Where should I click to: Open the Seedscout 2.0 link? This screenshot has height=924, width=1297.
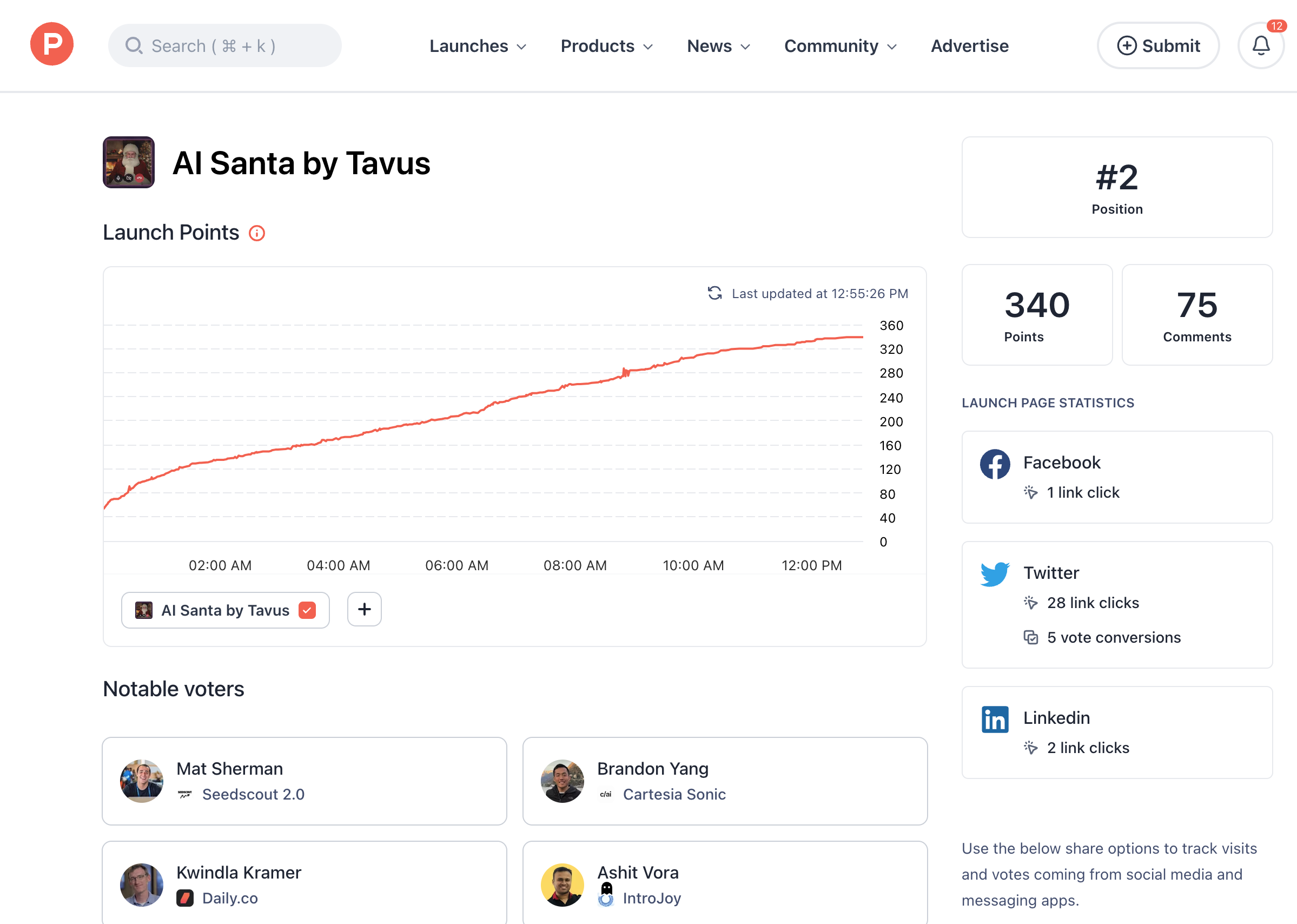point(254,794)
